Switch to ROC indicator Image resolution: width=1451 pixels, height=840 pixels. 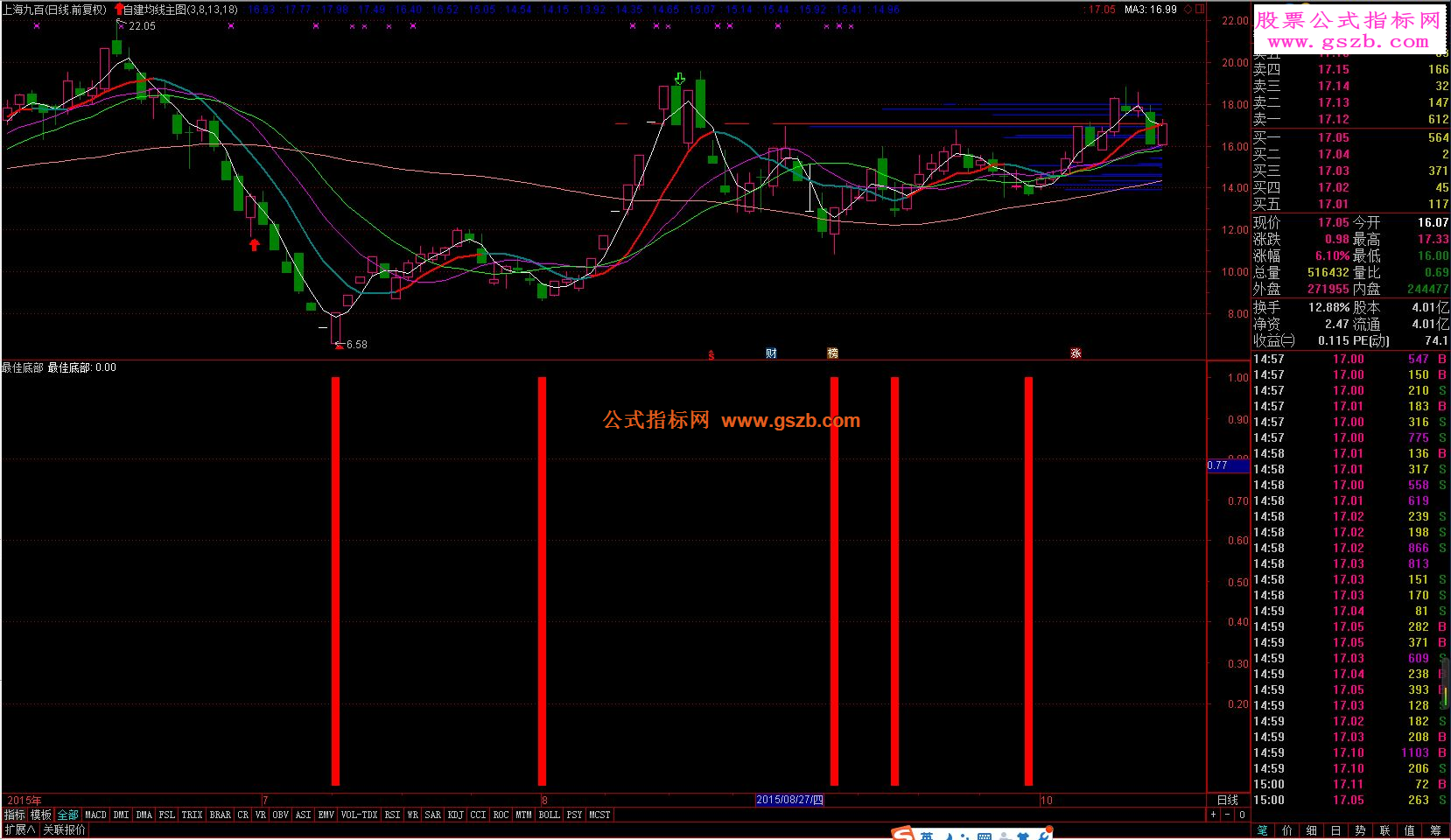(501, 815)
